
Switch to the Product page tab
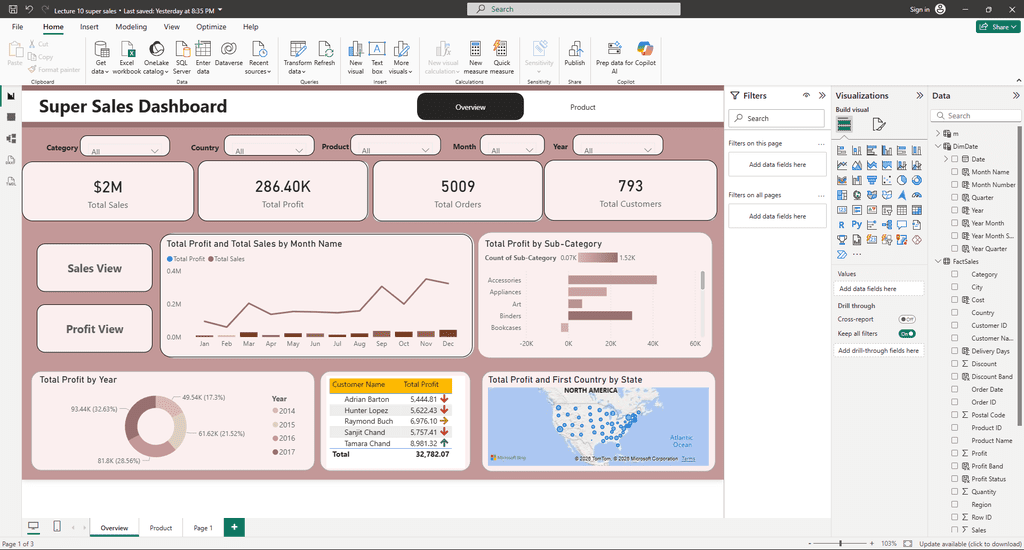(161, 528)
